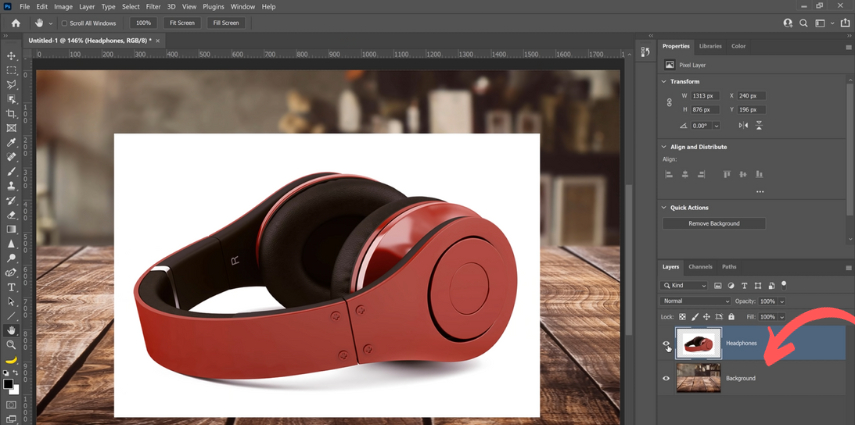Image resolution: width=855 pixels, height=425 pixels.
Task: Hide the Headphones layer
Action: click(x=666, y=344)
